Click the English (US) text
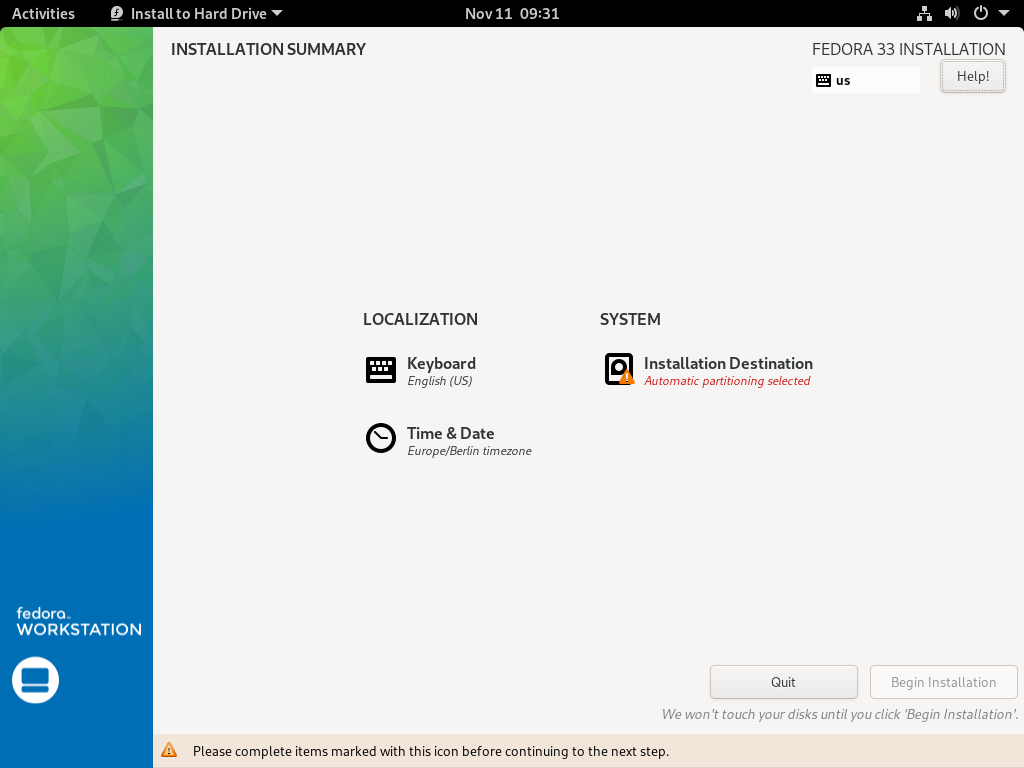 tap(440, 381)
